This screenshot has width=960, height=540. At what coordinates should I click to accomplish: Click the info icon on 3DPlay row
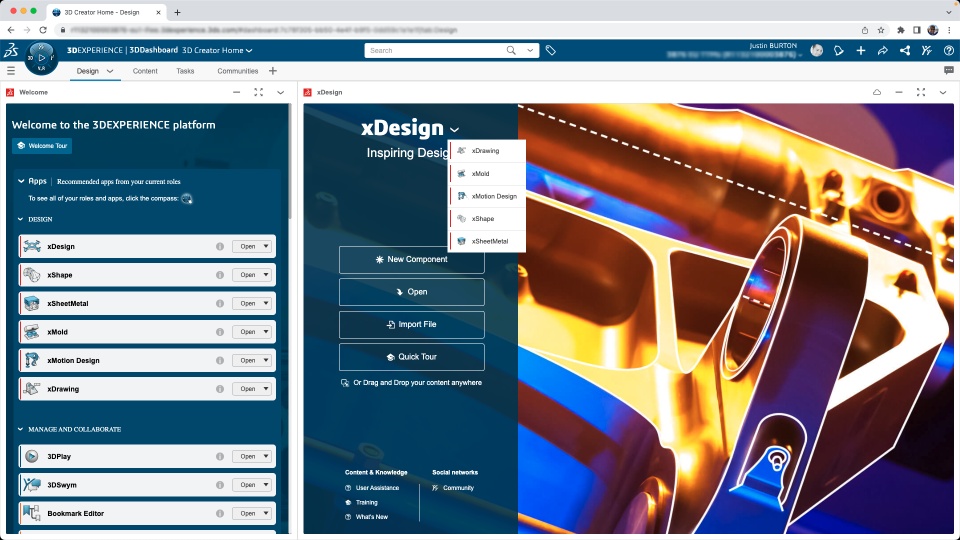pos(220,456)
